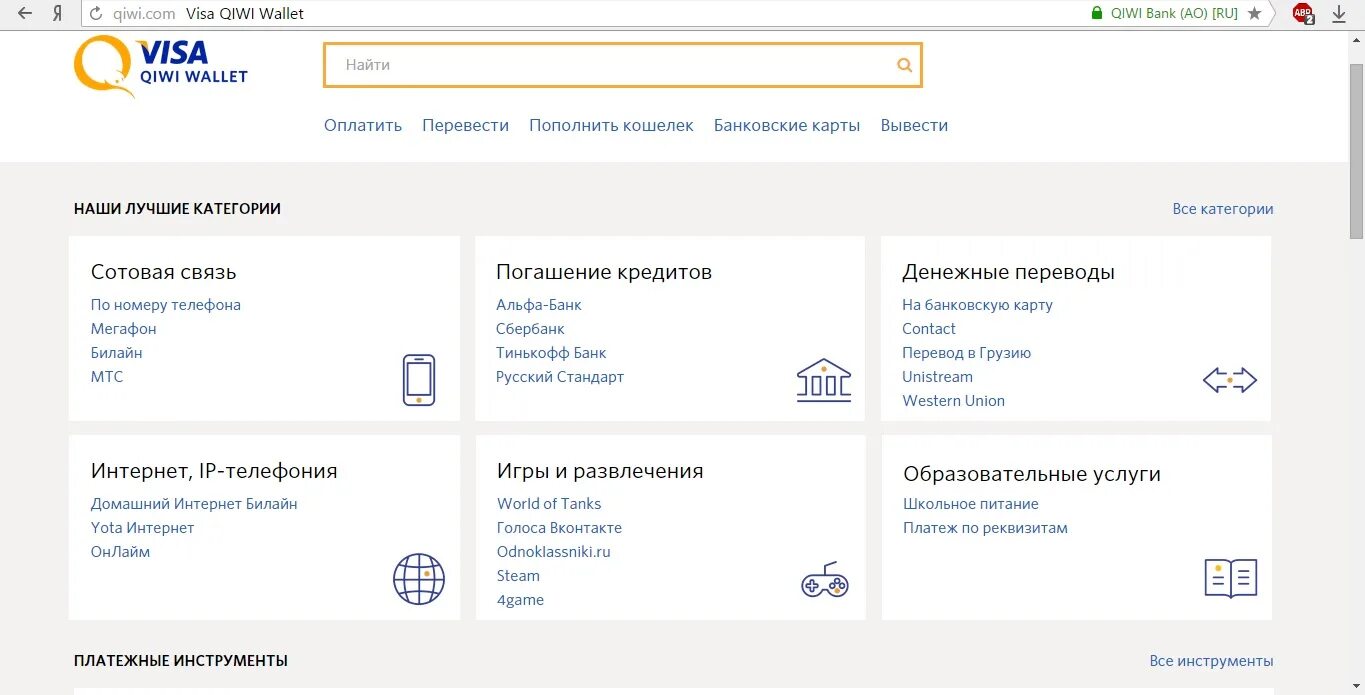Open the Перевести menu item
This screenshot has width=1365, height=695.
(465, 125)
